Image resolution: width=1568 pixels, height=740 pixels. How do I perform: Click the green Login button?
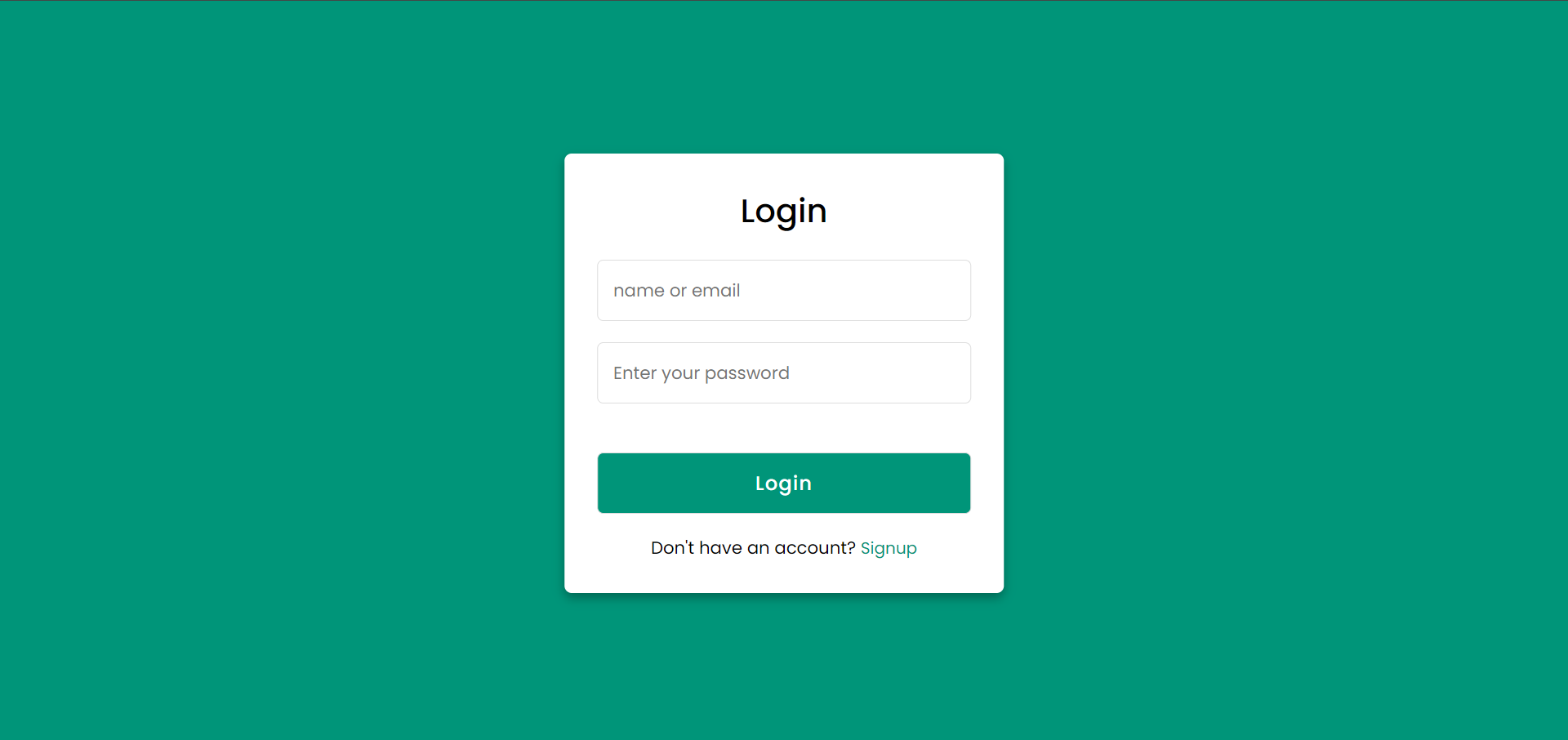[784, 483]
